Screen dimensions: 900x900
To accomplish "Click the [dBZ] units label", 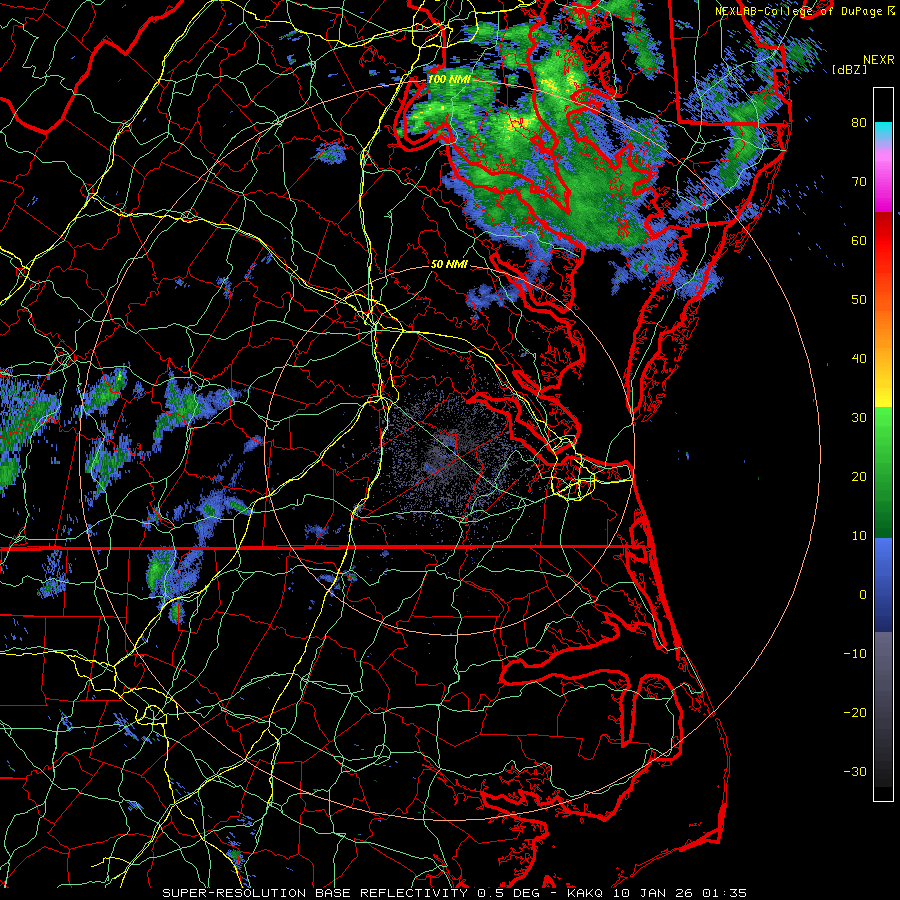I will coord(849,69).
